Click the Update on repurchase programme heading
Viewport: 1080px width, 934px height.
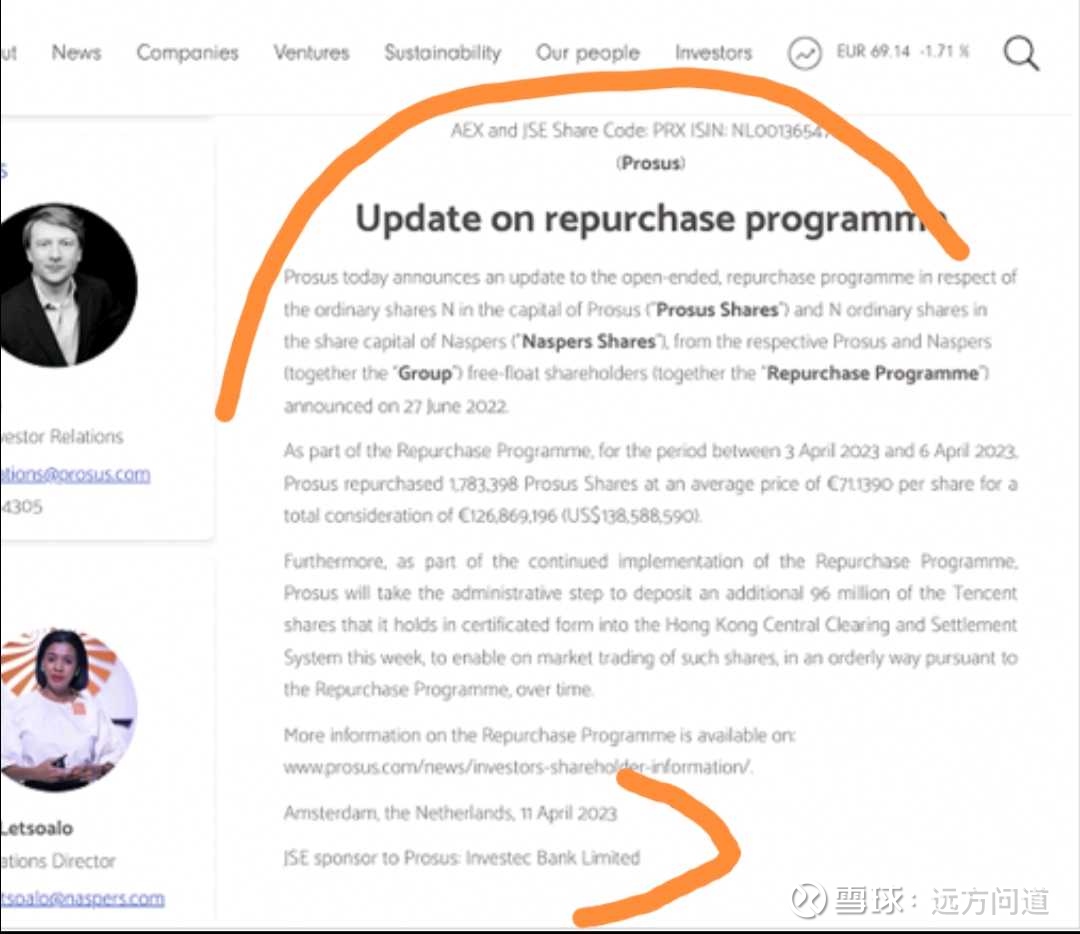[x=651, y=218]
